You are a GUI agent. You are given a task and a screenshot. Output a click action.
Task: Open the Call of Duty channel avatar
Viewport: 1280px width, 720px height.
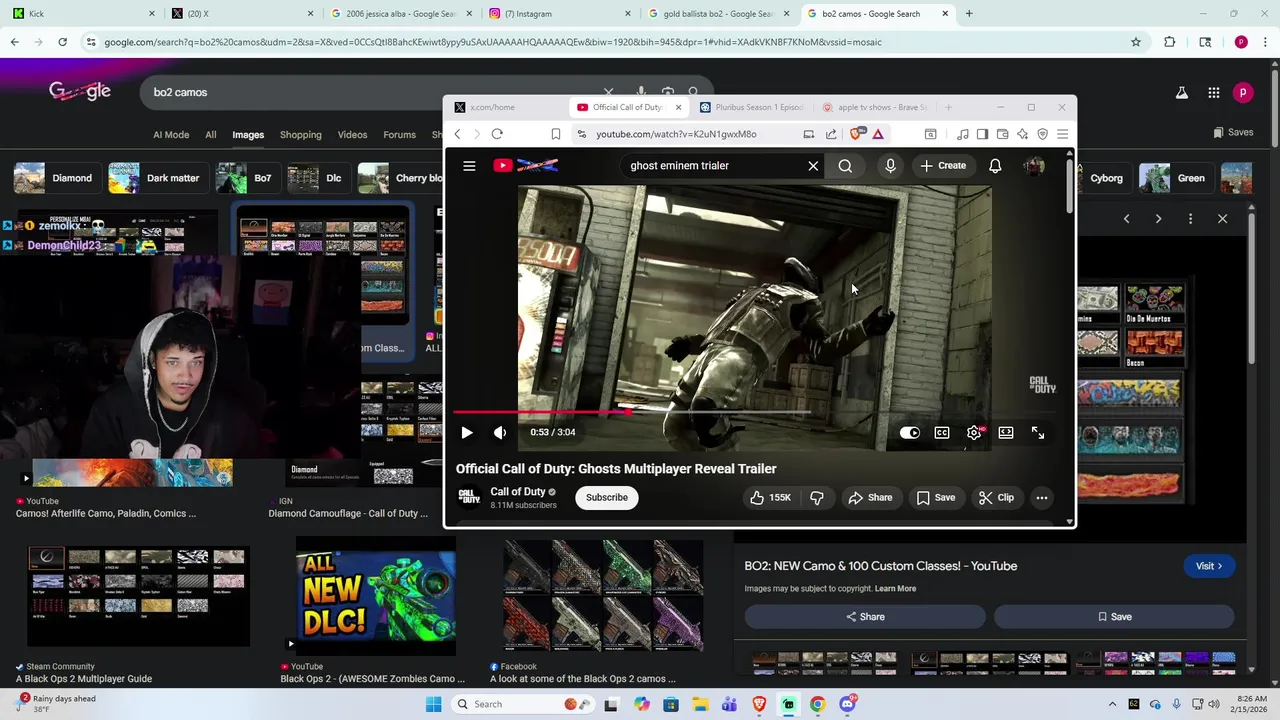[468, 497]
